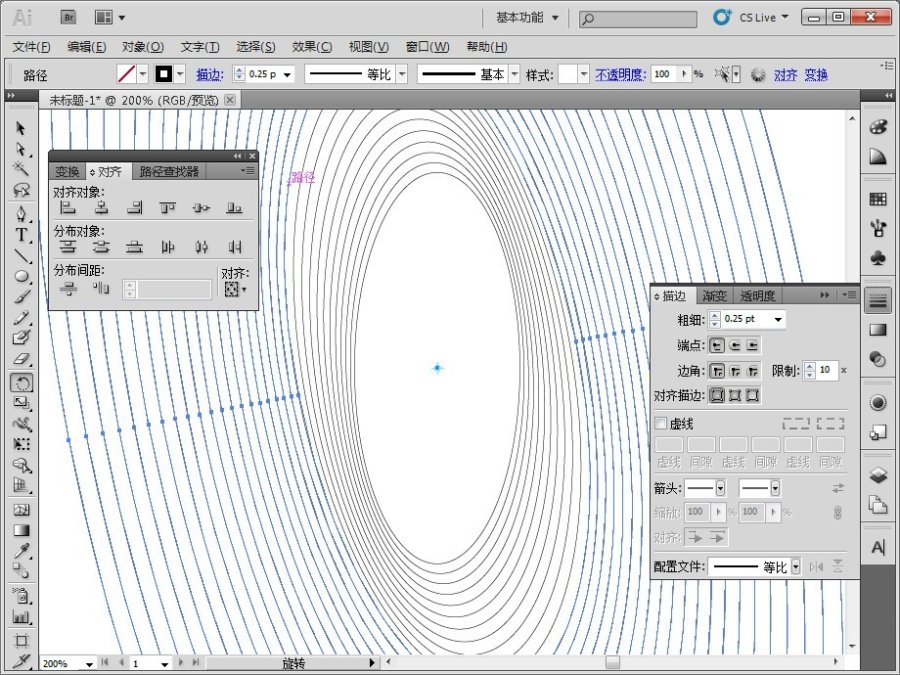This screenshot has height=675, width=900.
Task: Open the variable width profile 等比 dropdown
Action: [402, 74]
